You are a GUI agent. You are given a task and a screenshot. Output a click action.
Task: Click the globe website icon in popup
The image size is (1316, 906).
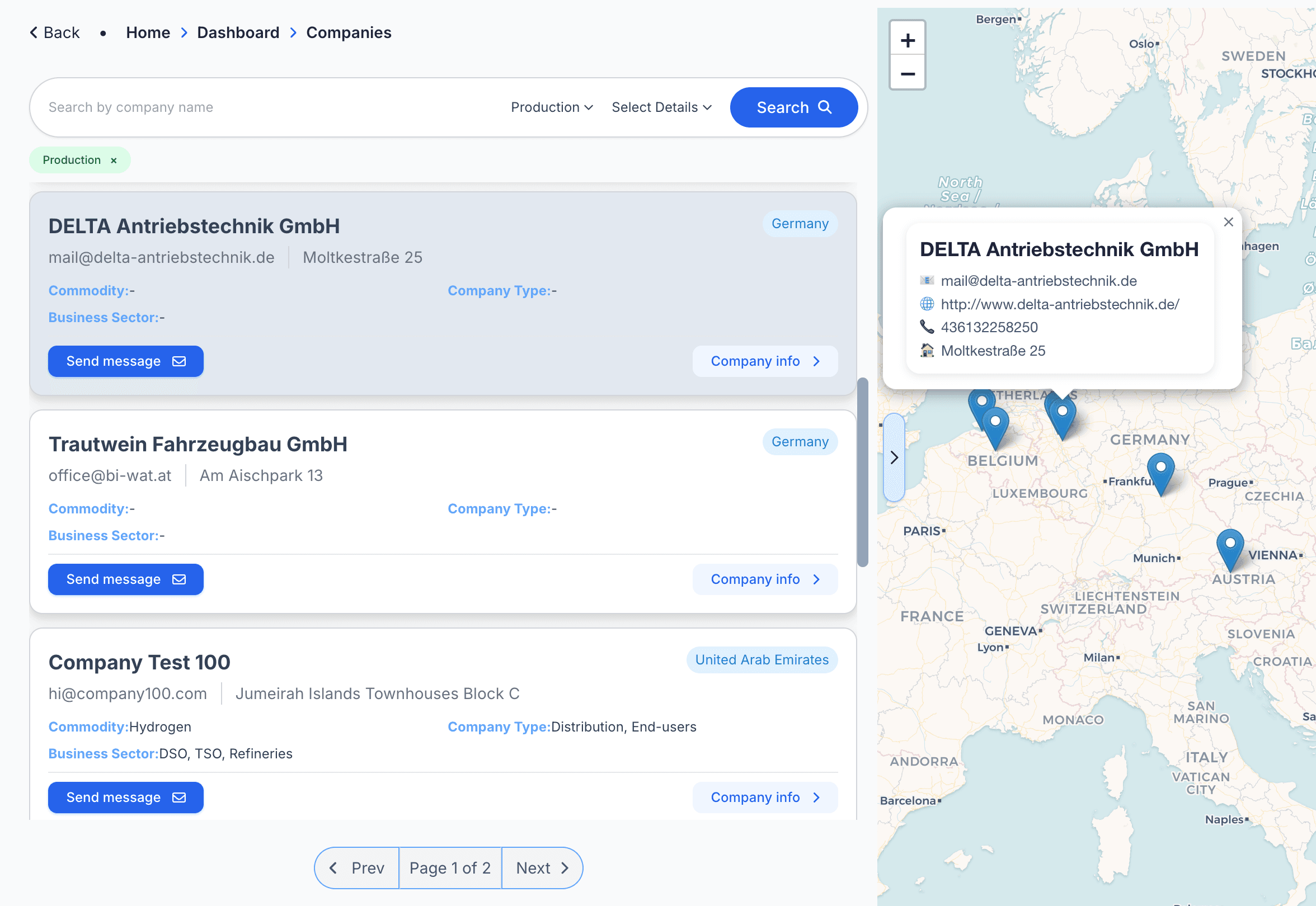pos(927,304)
